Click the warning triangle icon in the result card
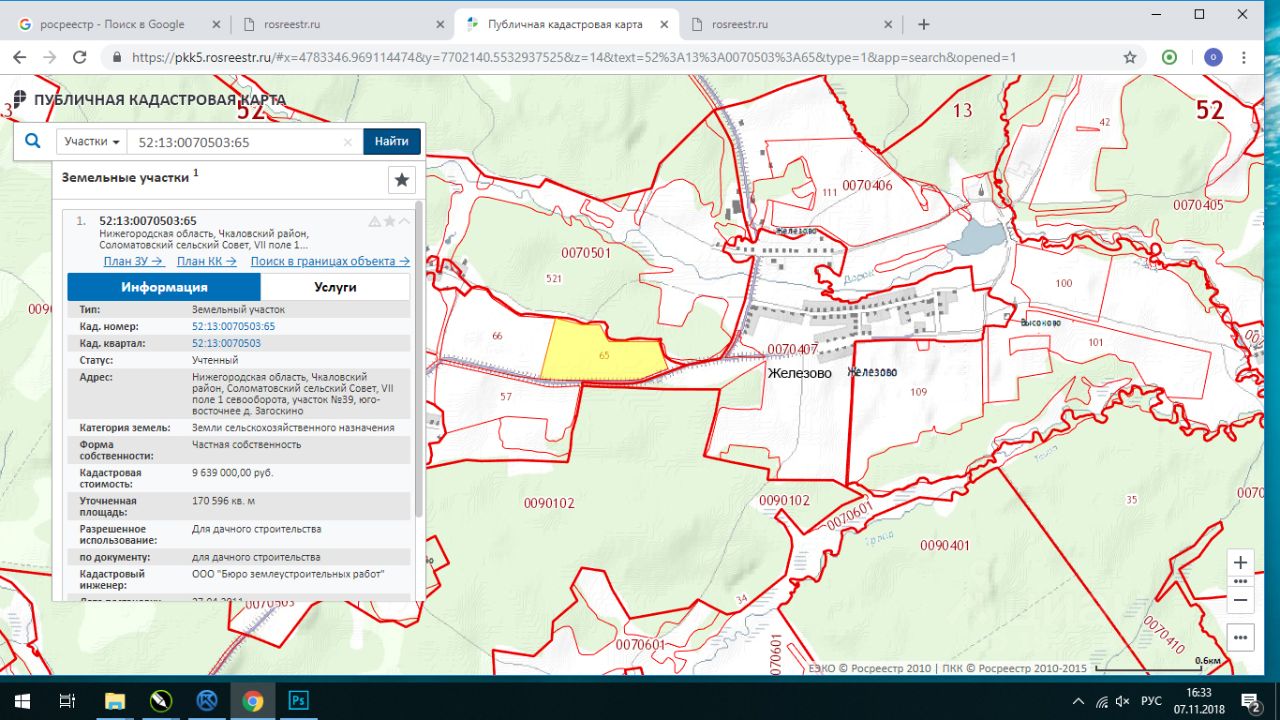This screenshot has height=720, width=1280. click(375, 221)
